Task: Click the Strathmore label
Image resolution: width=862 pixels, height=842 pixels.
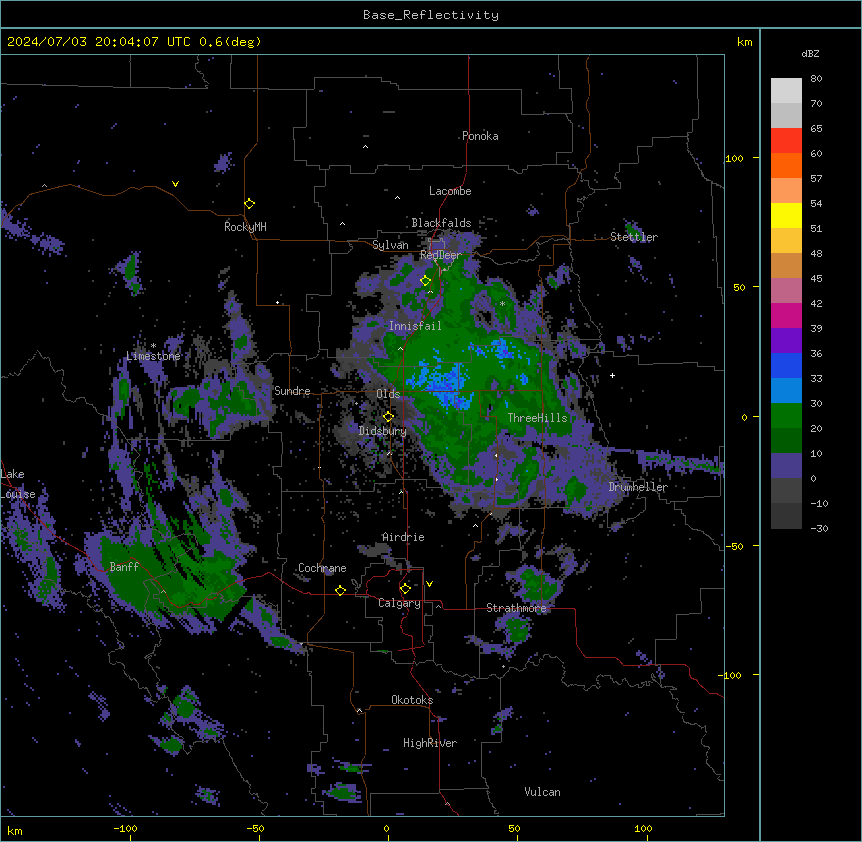Action: click(x=516, y=608)
